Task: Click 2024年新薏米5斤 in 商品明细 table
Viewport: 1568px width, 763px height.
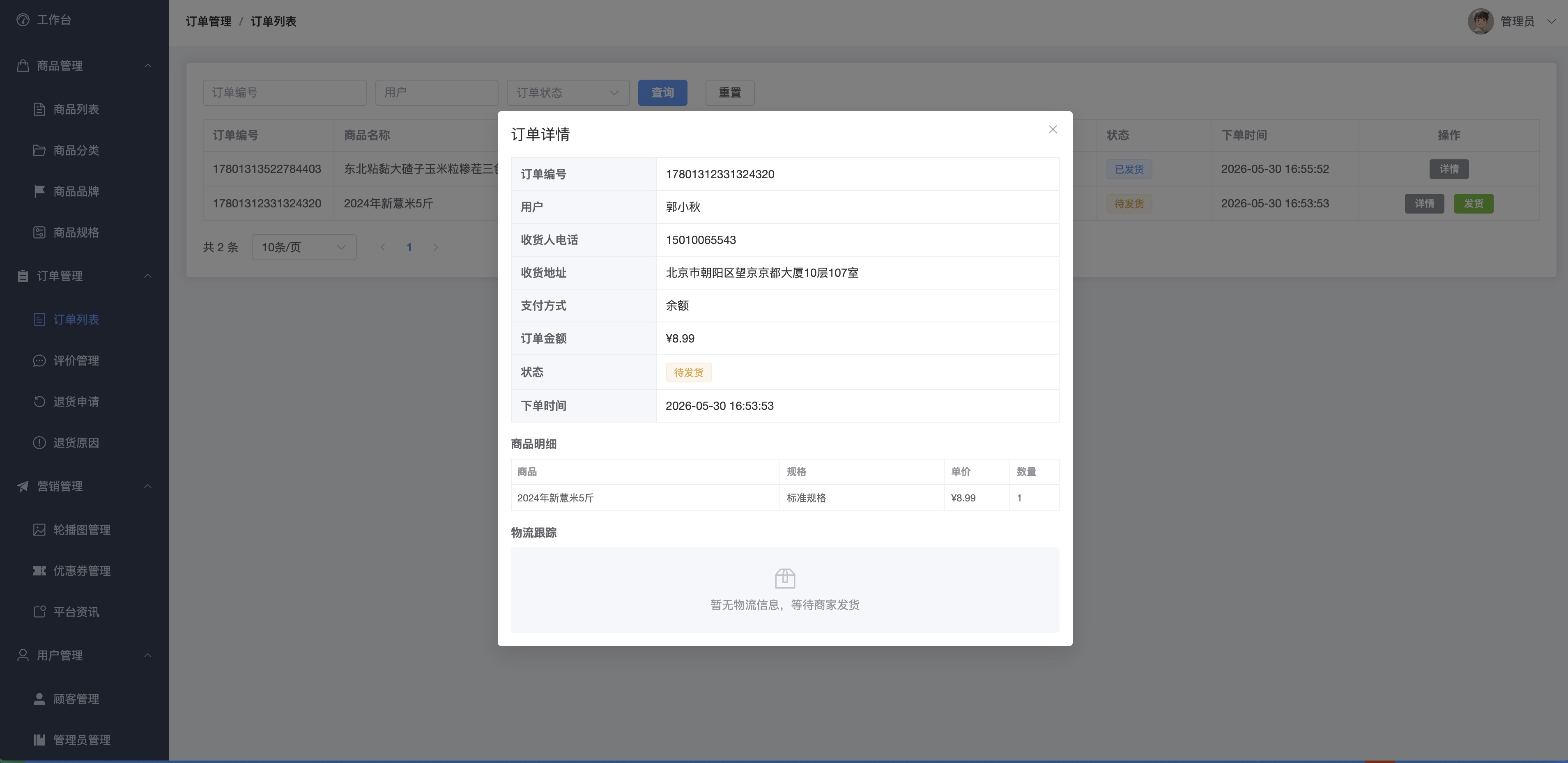Action: coord(555,498)
